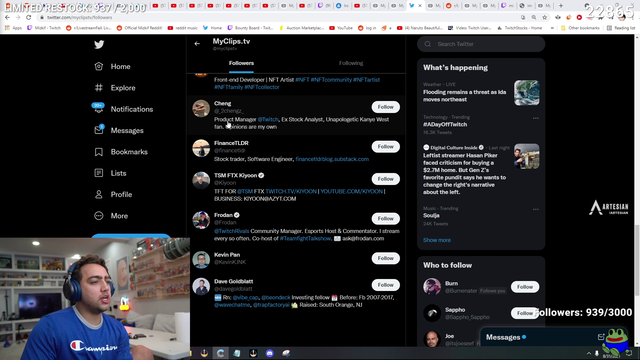
Task: Click Burn's avatar in Who to follow
Action: [x=432, y=287]
